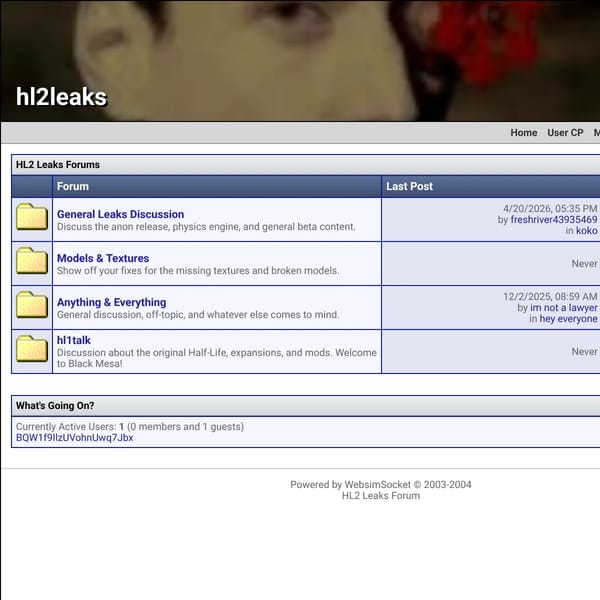Visit the hl1talk forum

coord(73,340)
